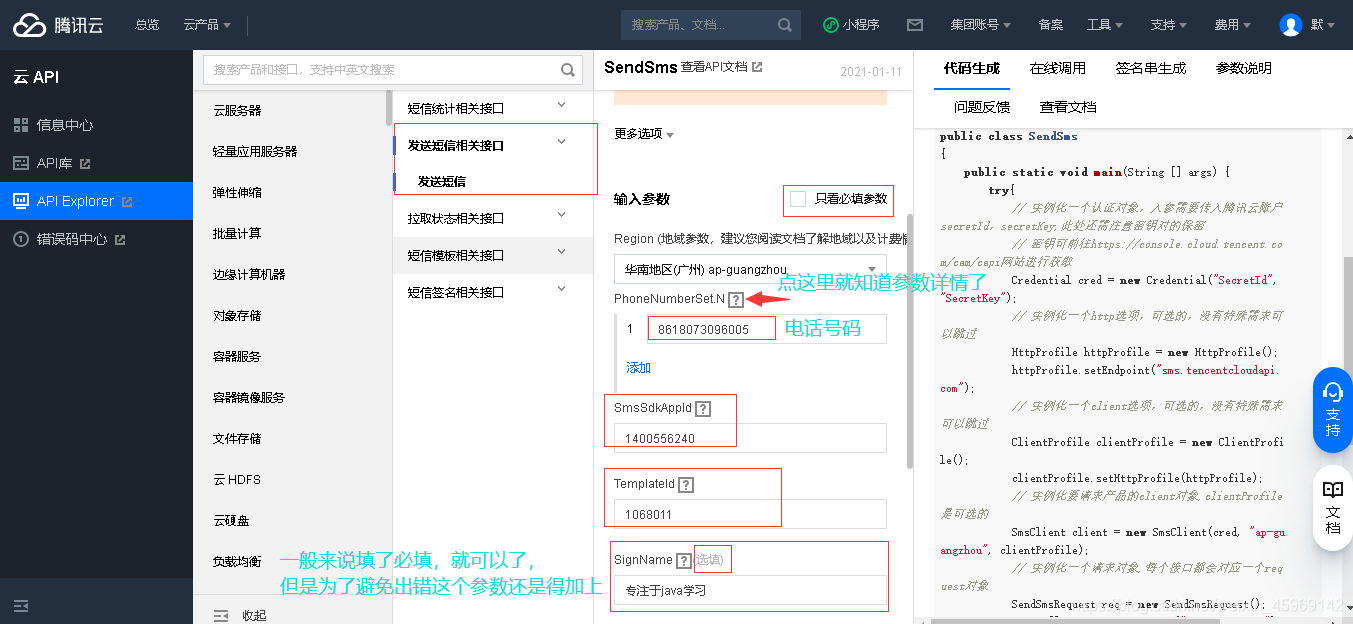Open the mini program (小程序) icon

831,25
